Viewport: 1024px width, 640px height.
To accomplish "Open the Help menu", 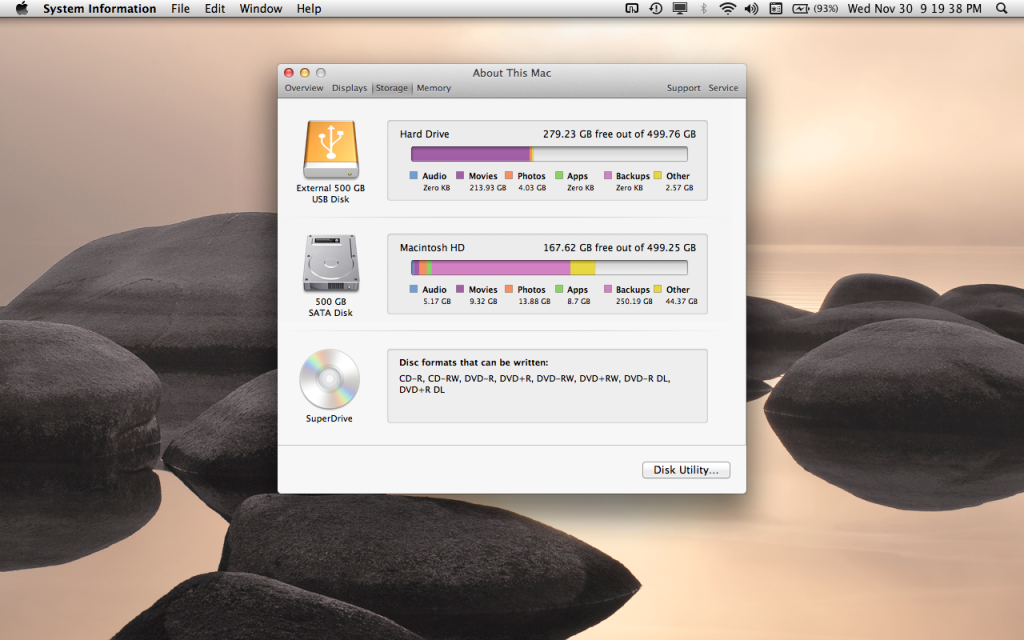I will tap(309, 8).
